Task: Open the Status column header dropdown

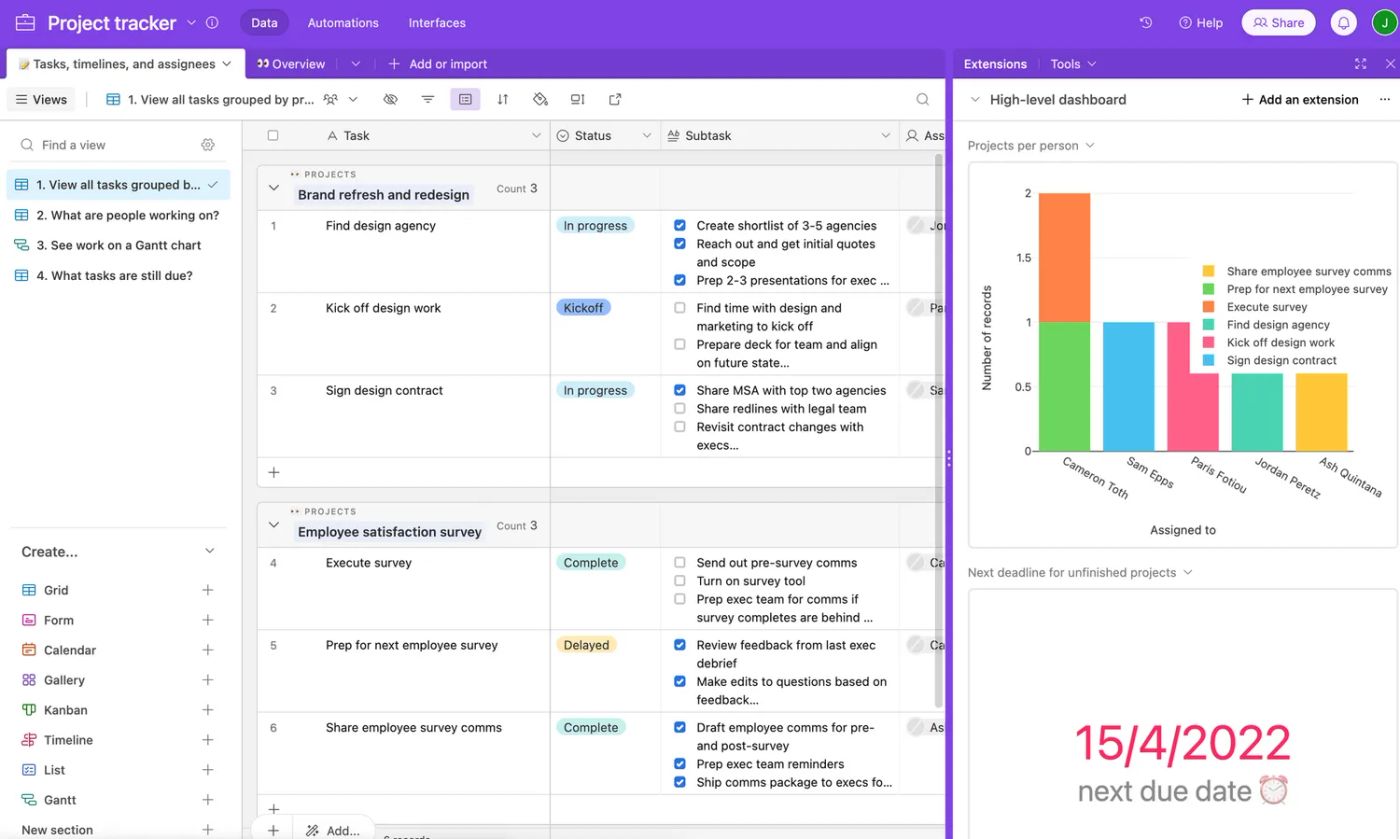Action: click(648, 135)
